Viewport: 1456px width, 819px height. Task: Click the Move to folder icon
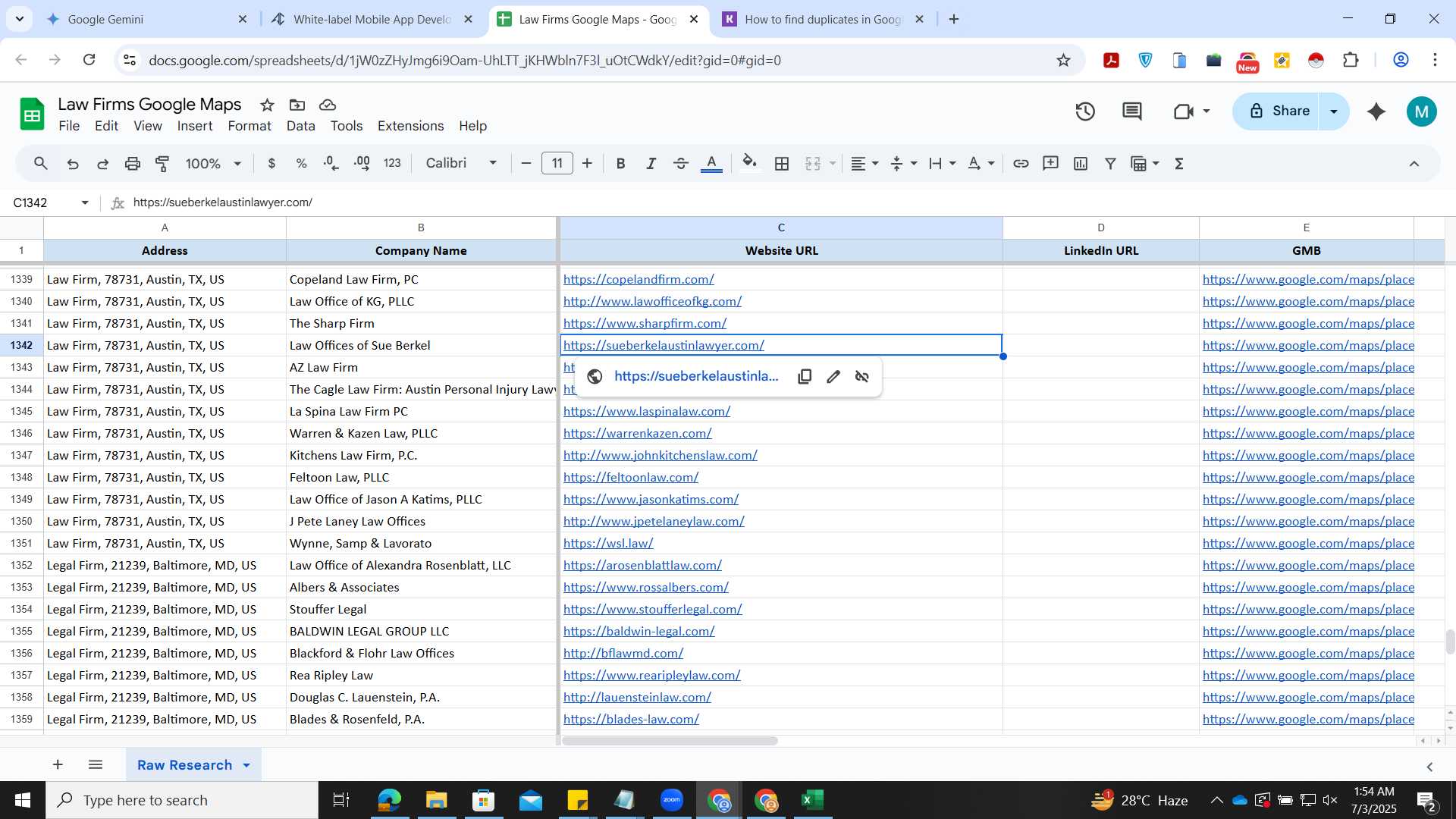(x=297, y=105)
